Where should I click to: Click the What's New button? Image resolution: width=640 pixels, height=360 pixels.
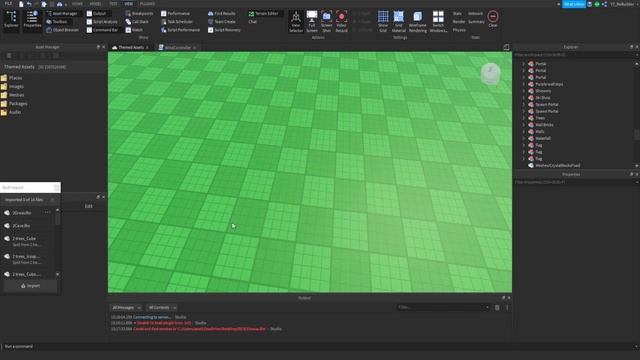pos(574,4)
